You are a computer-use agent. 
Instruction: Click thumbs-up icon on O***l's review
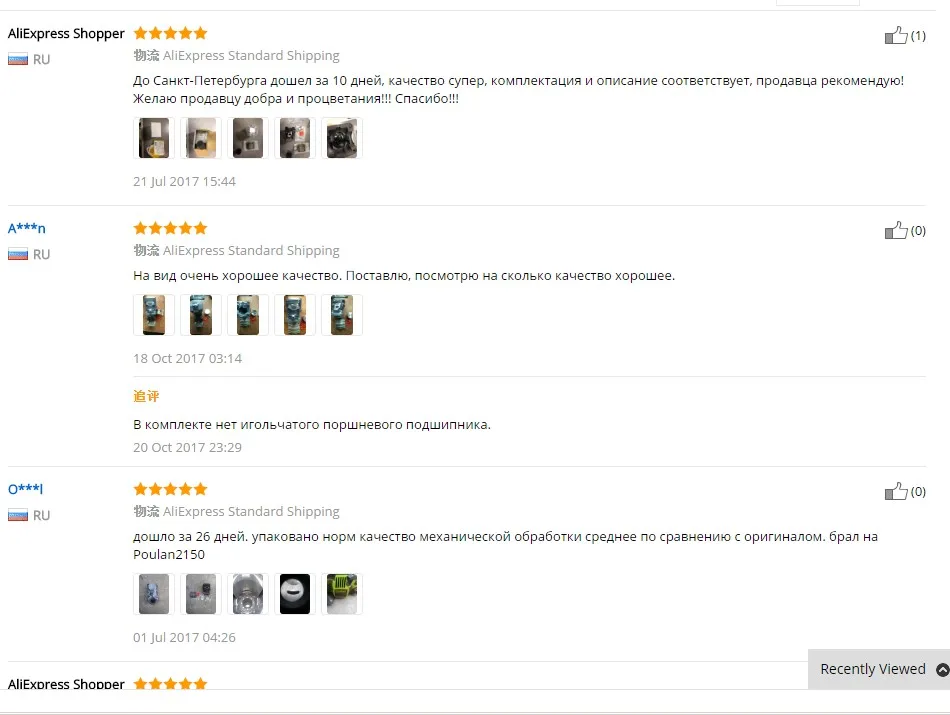[896, 491]
